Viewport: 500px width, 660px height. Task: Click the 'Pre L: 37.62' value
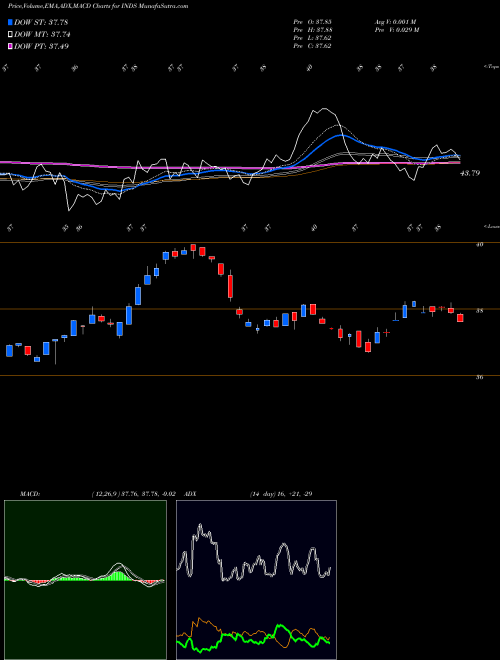pyautogui.click(x=312, y=38)
